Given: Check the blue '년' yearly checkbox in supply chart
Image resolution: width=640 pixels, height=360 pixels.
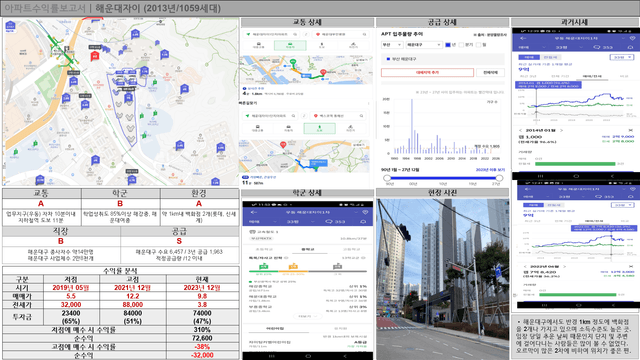Looking at the screenshot, I should (x=448, y=45).
